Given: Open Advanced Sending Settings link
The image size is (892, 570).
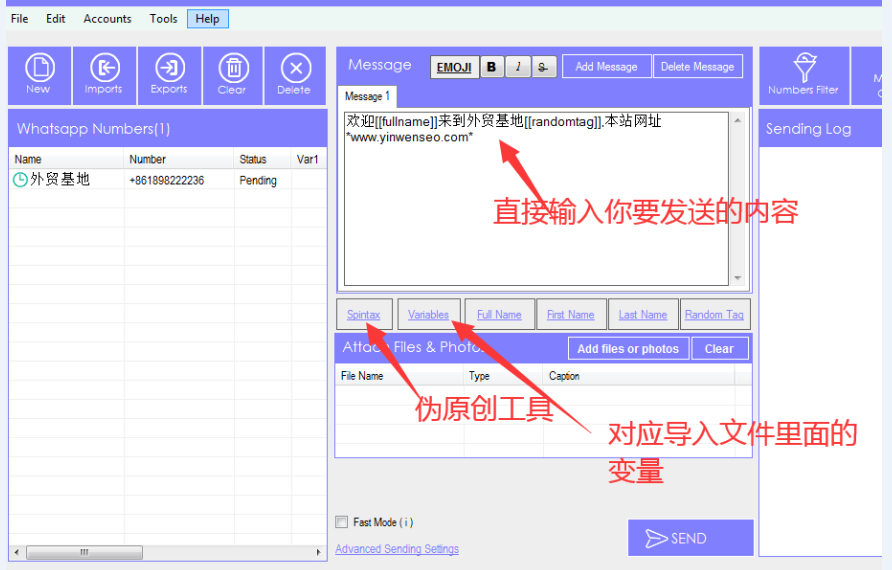Looking at the screenshot, I should (x=397, y=548).
